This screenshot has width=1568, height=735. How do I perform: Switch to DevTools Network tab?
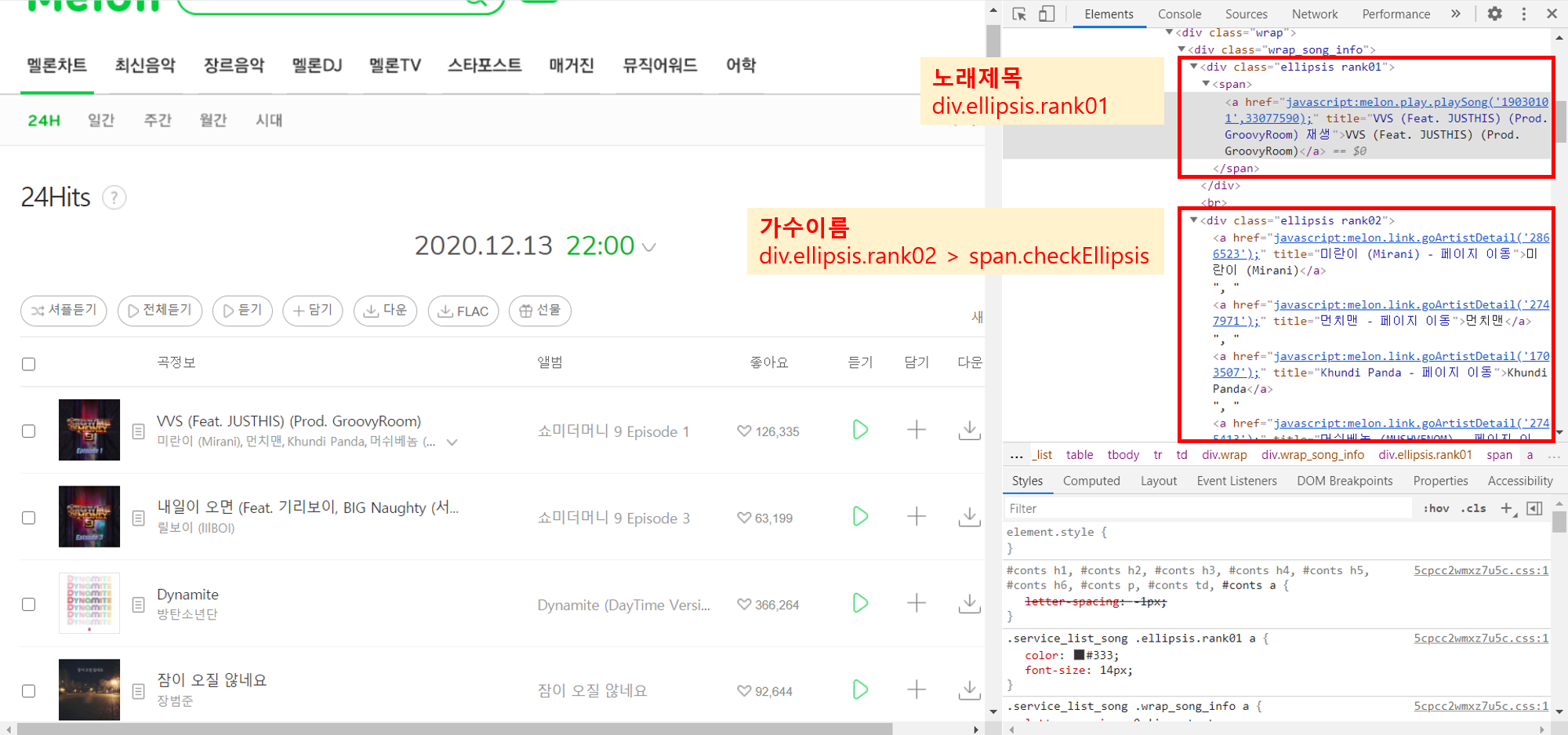click(1315, 14)
